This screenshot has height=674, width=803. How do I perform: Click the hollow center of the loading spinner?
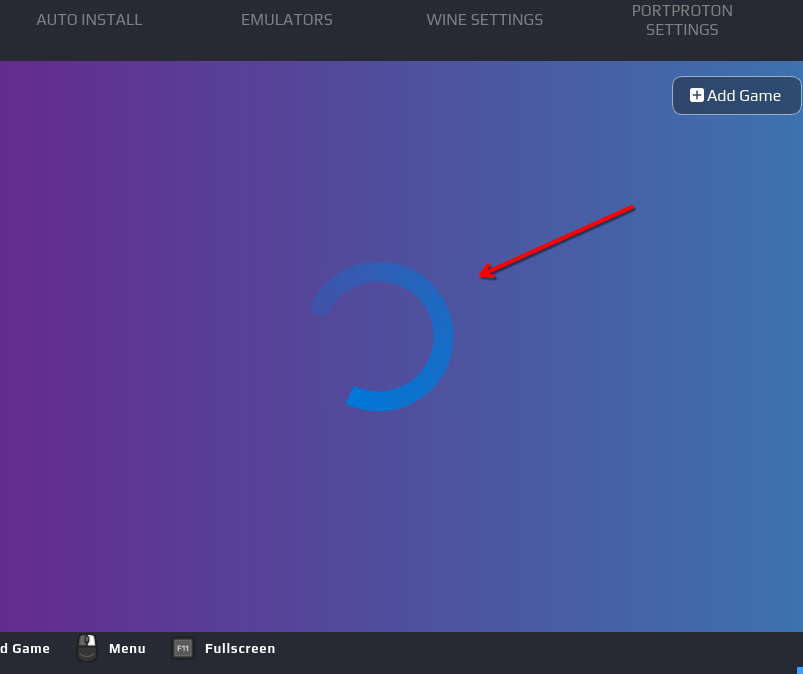coord(380,337)
